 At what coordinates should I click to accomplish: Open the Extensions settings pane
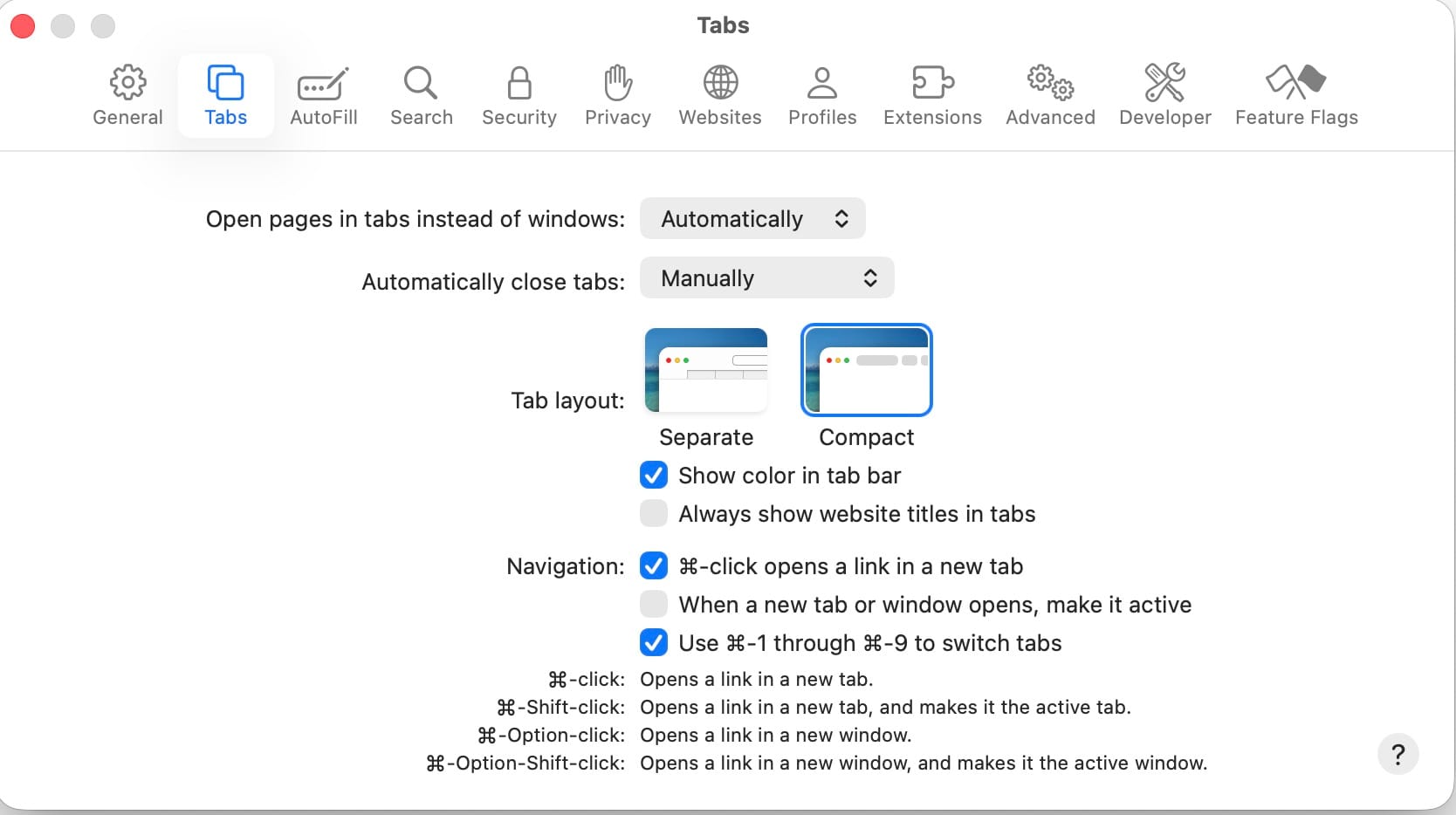pyautogui.click(x=931, y=95)
